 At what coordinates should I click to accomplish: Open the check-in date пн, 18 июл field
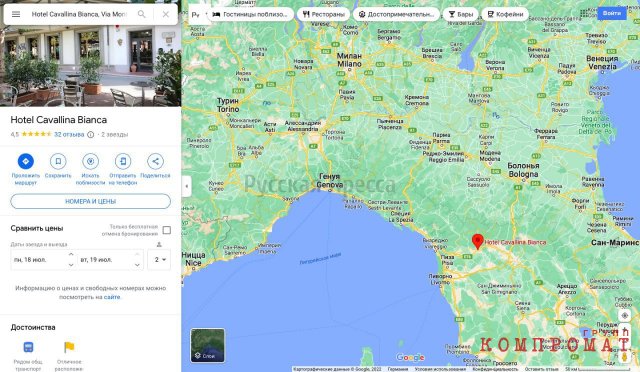point(44,260)
